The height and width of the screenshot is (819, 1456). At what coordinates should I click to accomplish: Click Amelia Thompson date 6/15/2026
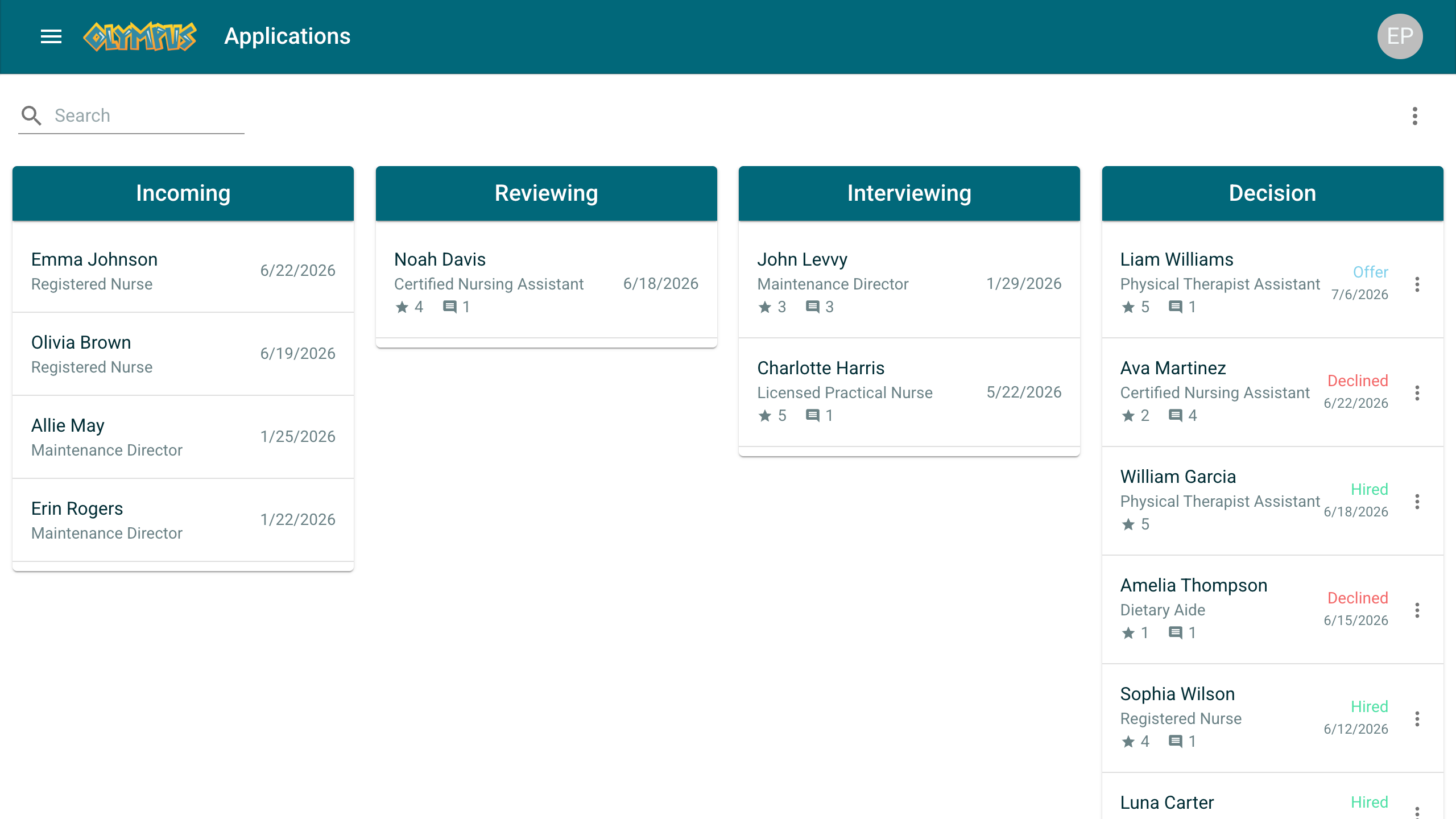point(1356,621)
